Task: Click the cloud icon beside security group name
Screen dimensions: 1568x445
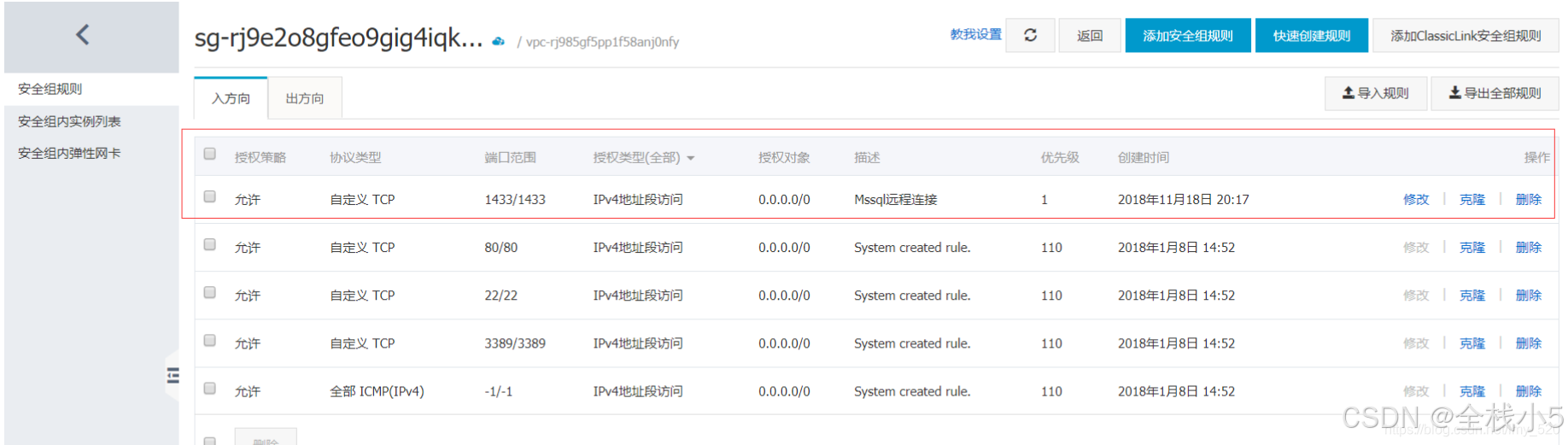Action: 498,41
